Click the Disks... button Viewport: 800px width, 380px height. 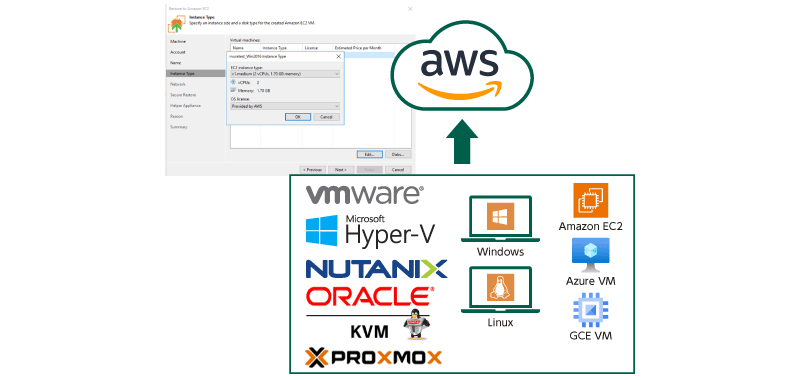tap(398, 154)
